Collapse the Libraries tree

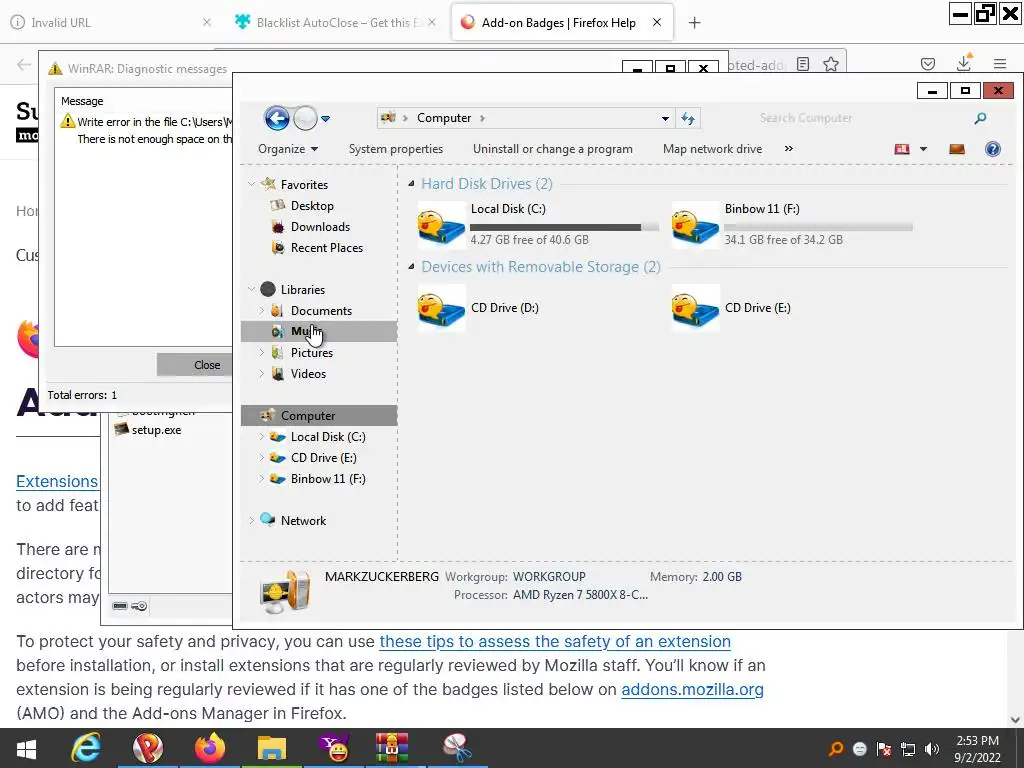251,289
